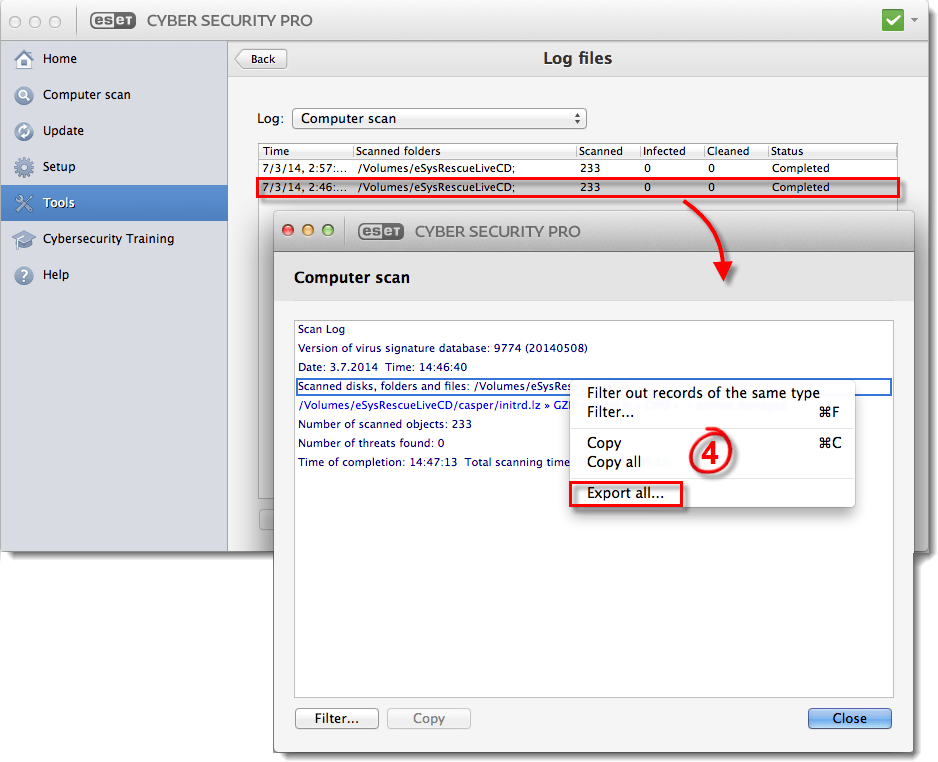Click the Filter... button at bottom
The height and width of the screenshot is (762, 938).
pyautogui.click(x=336, y=718)
